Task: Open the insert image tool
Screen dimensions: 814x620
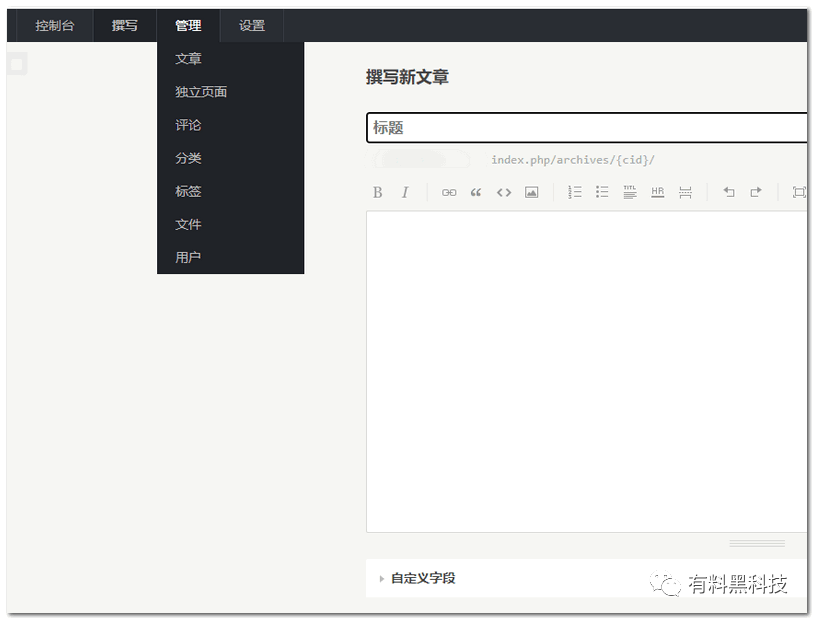Action: point(531,192)
